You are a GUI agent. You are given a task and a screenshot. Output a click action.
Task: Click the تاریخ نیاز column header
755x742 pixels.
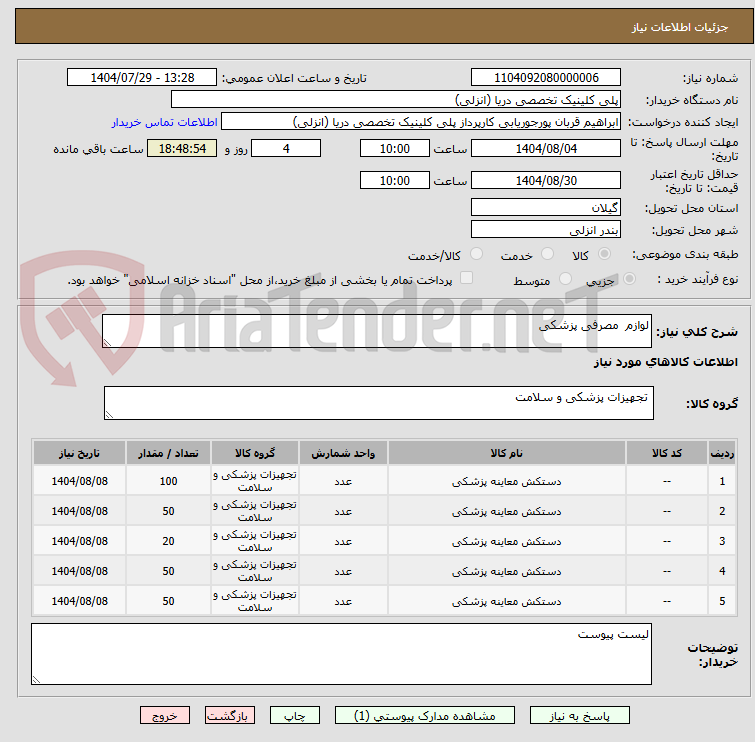coord(79,453)
